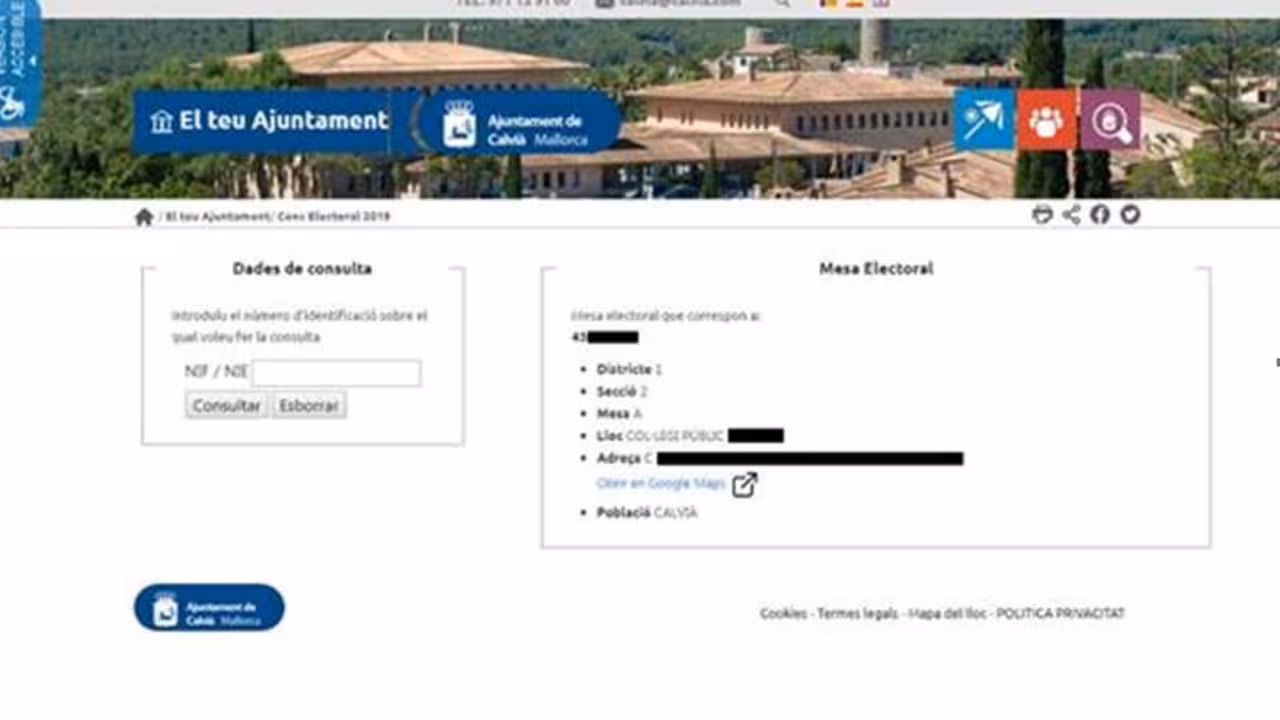
Task: Click the 'El teu Ajuntament' banner heading
Action: (x=270, y=122)
